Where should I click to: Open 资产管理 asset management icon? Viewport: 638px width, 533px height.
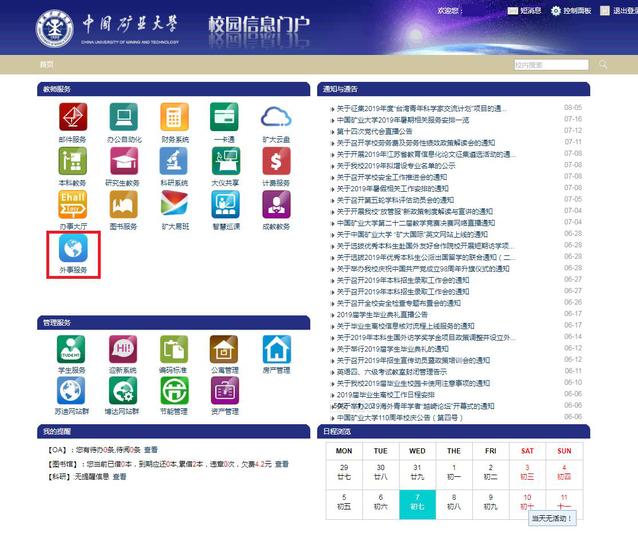pyautogui.click(x=225, y=392)
